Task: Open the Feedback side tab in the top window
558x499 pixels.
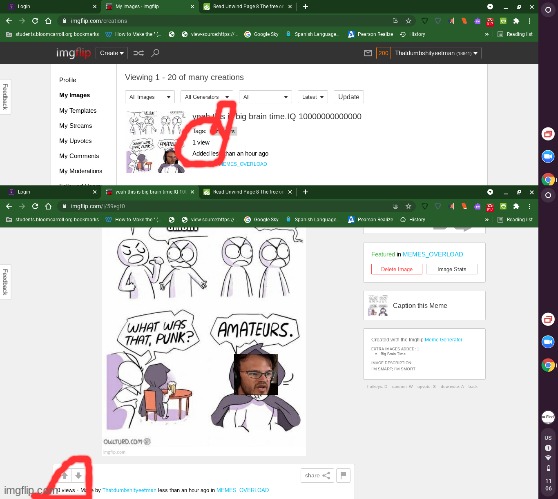Action: click(5, 97)
